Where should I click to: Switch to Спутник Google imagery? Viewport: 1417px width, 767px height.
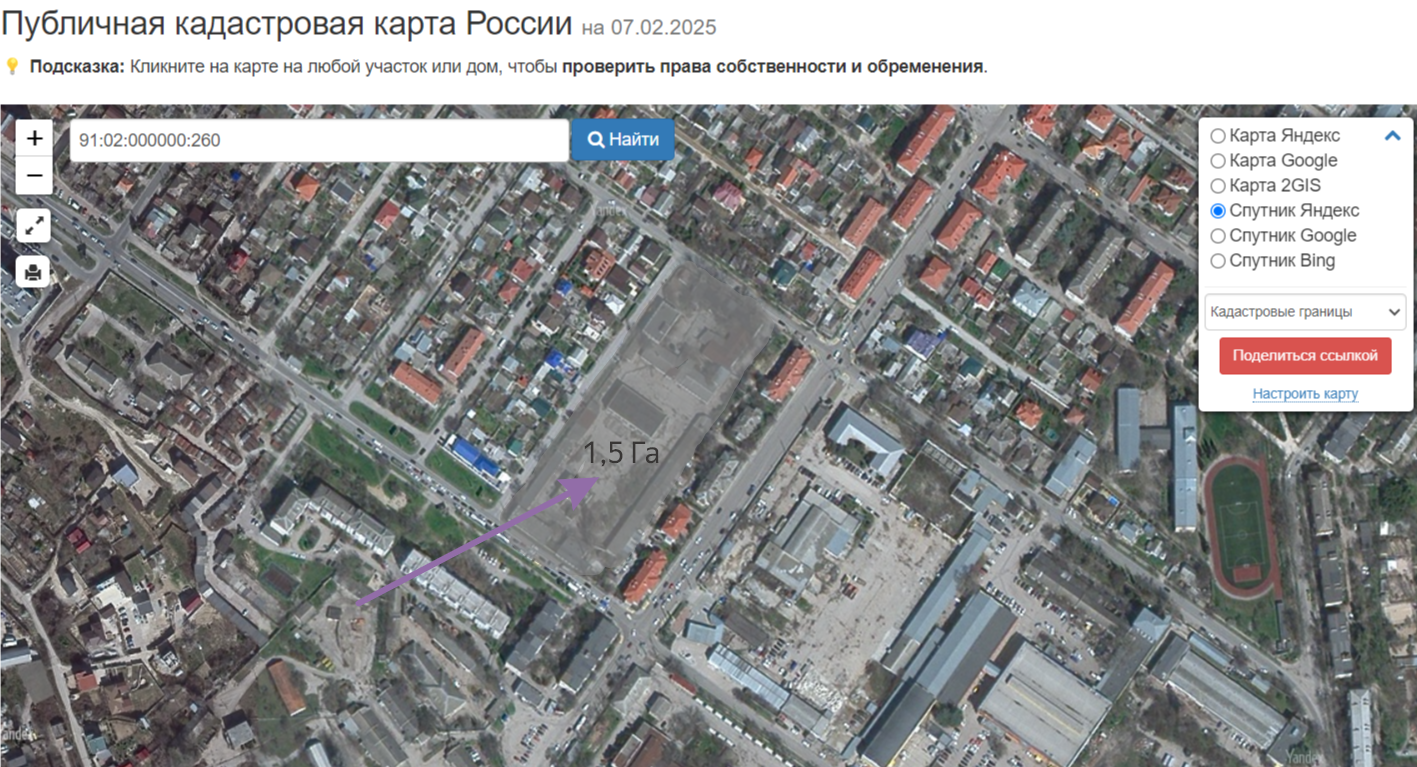[1217, 236]
